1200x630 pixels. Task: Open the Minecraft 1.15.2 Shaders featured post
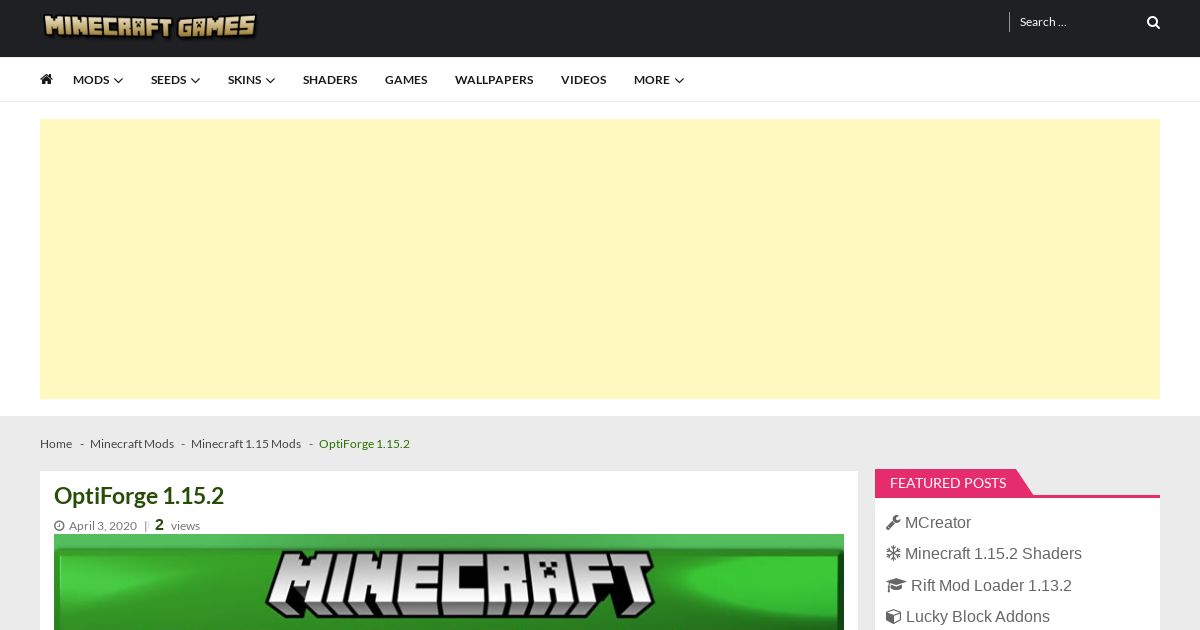pos(993,553)
